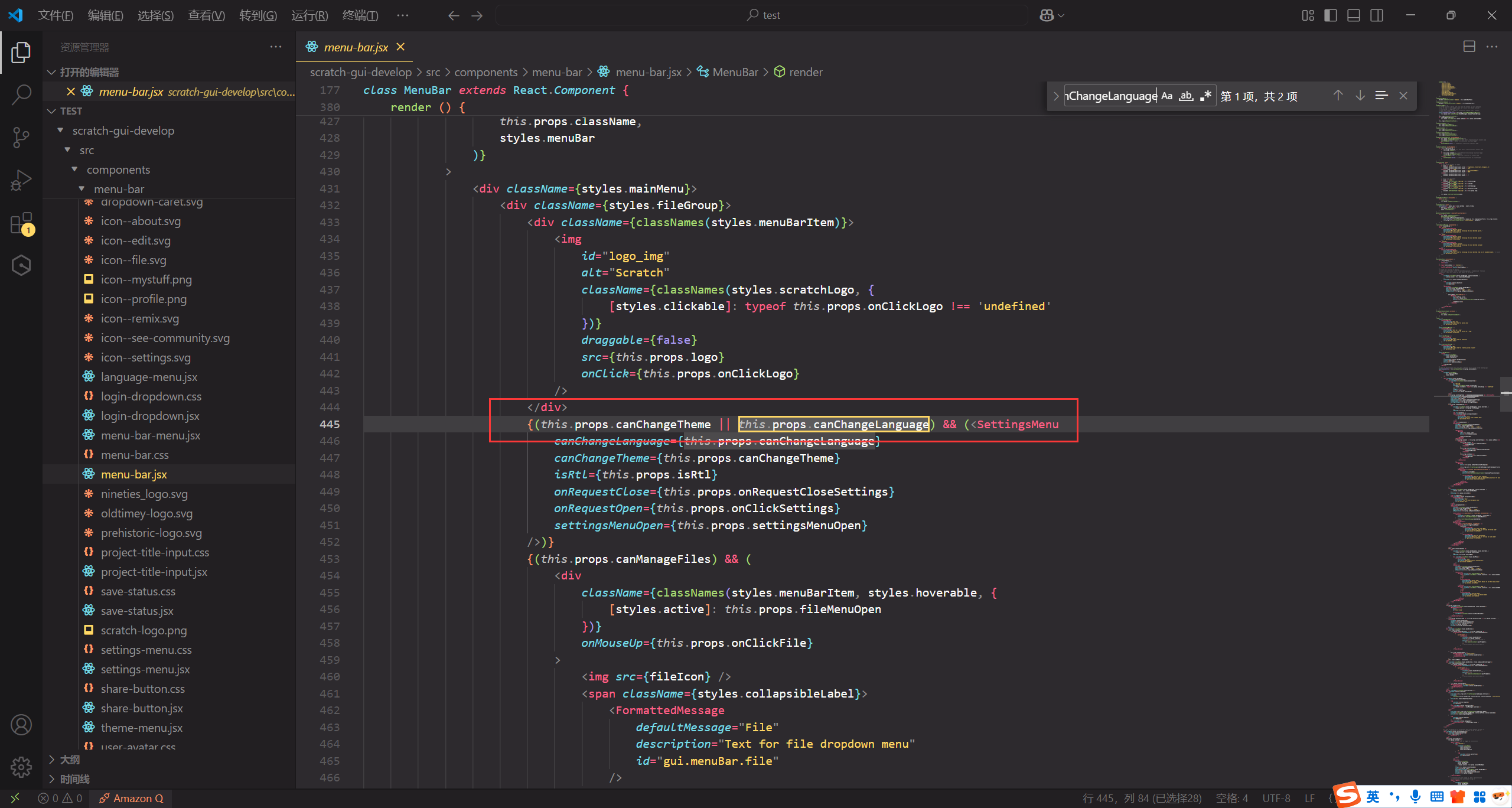1512x808 pixels.
Task: Select the menu-bar.jsx editor tab
Action: (356, 47)
